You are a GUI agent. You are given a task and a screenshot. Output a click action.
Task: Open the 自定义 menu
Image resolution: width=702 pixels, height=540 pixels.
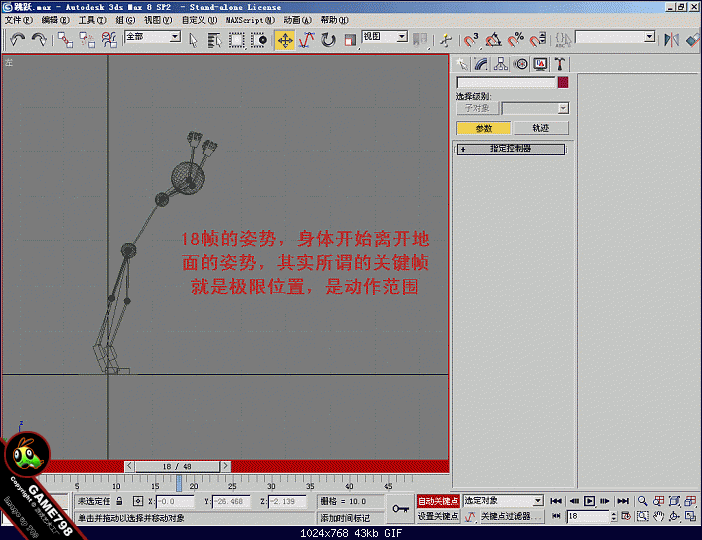pos(199,20)
